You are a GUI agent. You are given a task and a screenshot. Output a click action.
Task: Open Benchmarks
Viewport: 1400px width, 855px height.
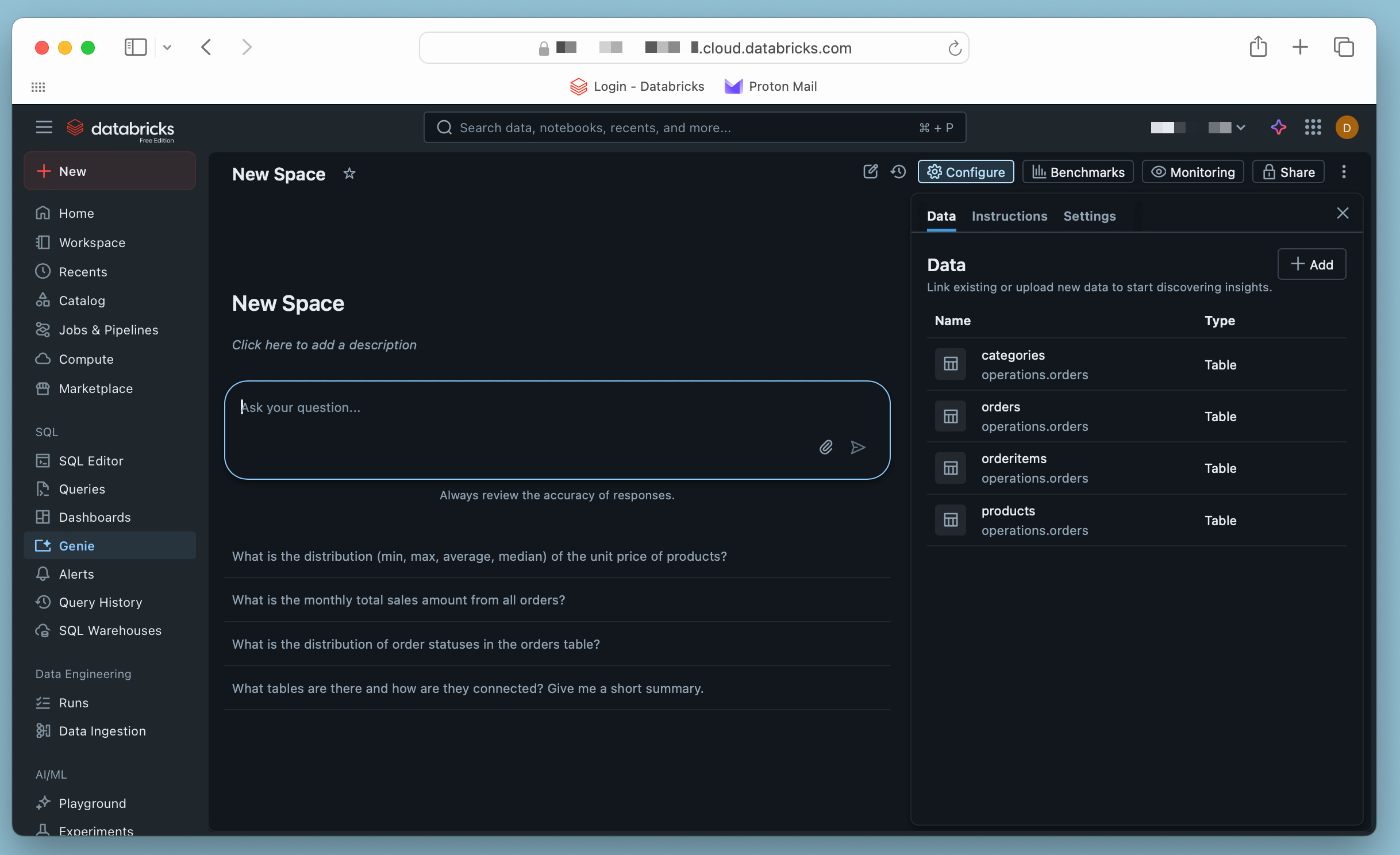pos(1078,172)
